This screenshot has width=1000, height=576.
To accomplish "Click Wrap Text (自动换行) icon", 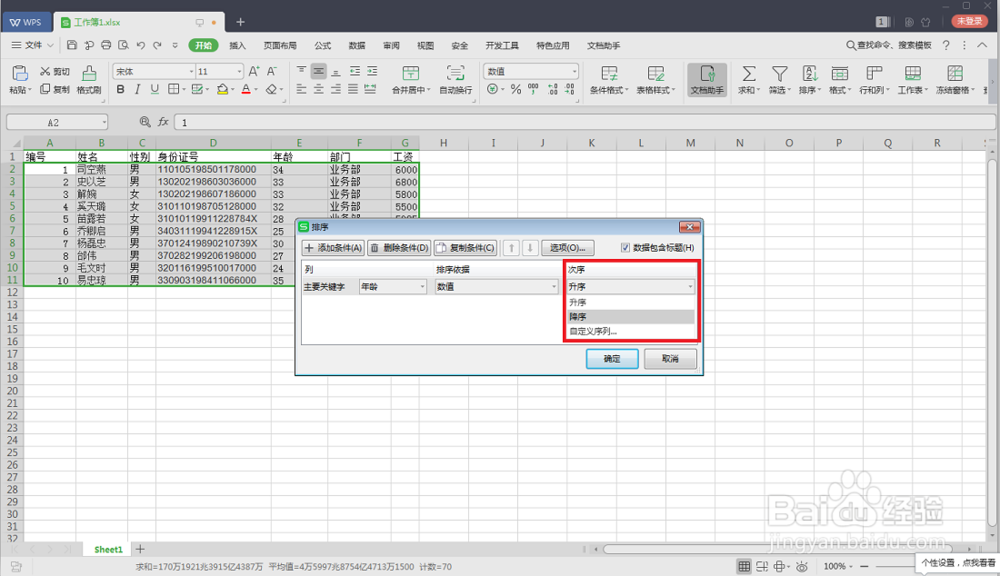I will click(x=455, y=73).
